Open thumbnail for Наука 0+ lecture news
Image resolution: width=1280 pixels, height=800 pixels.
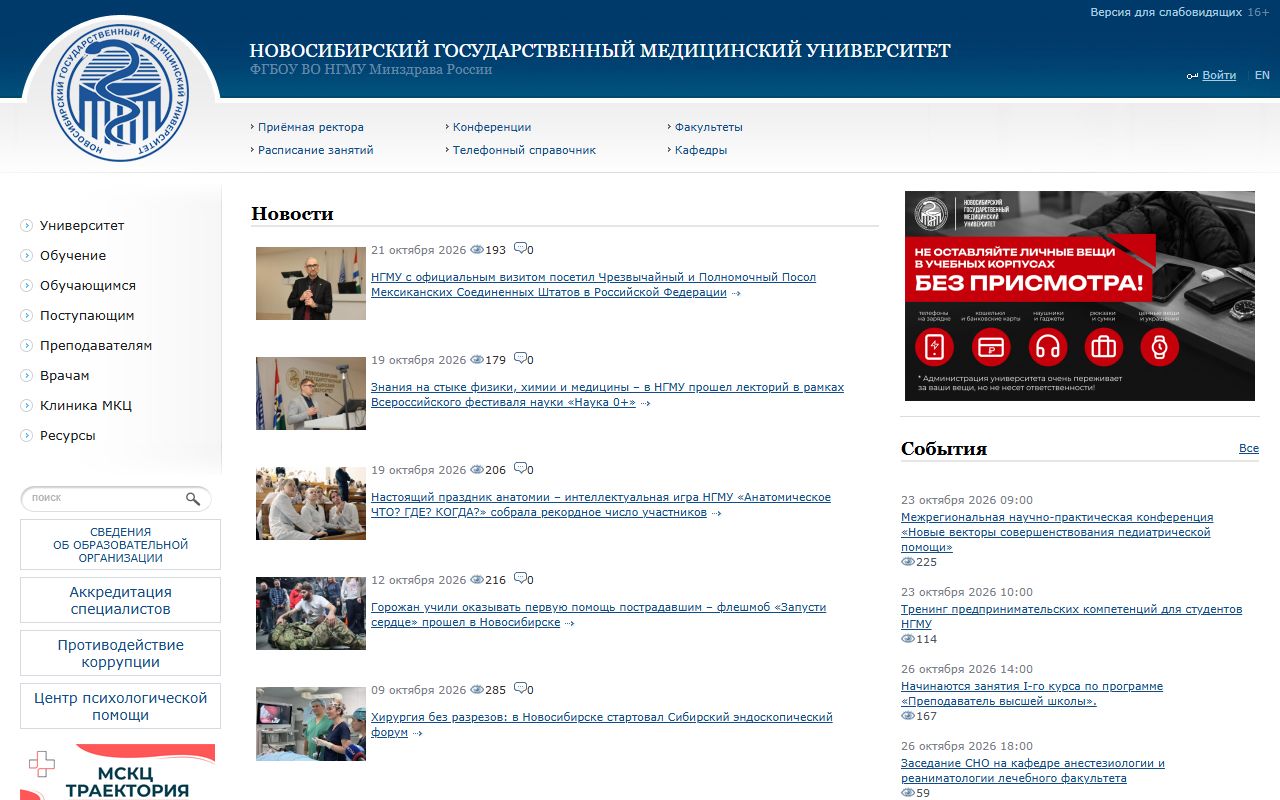311,393
